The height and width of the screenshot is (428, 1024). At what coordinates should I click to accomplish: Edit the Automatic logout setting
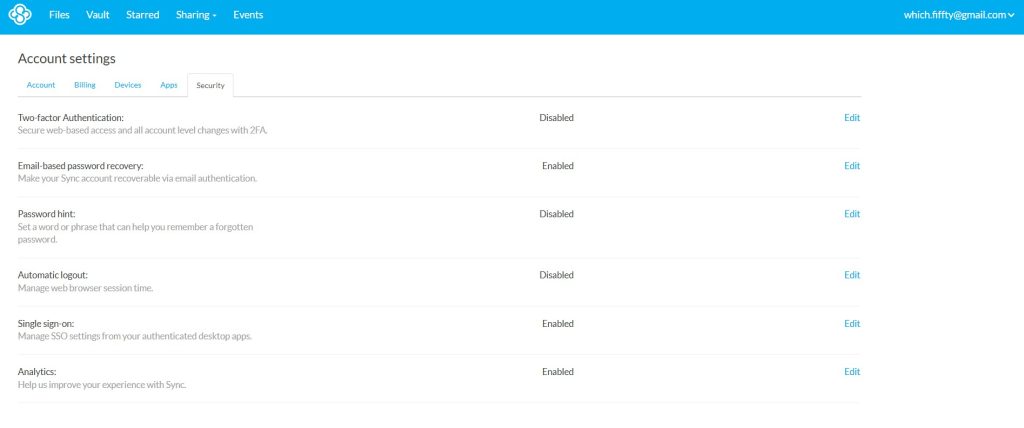tap(852, 275)
